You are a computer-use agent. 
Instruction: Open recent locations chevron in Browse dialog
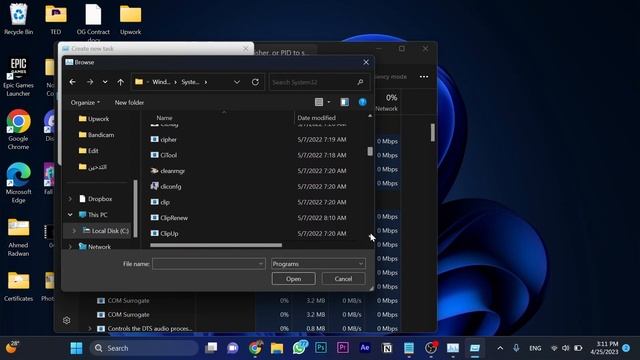coord(105,82)
